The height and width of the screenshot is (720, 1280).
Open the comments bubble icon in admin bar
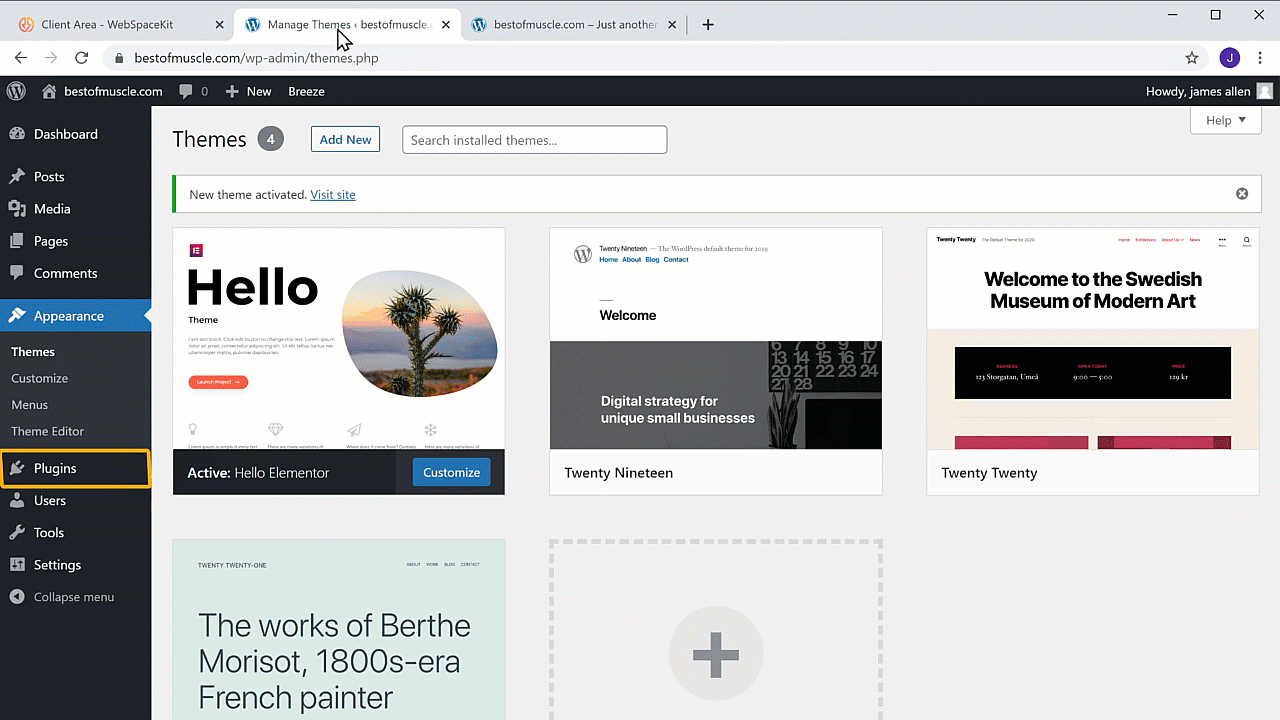pos(185,91)
